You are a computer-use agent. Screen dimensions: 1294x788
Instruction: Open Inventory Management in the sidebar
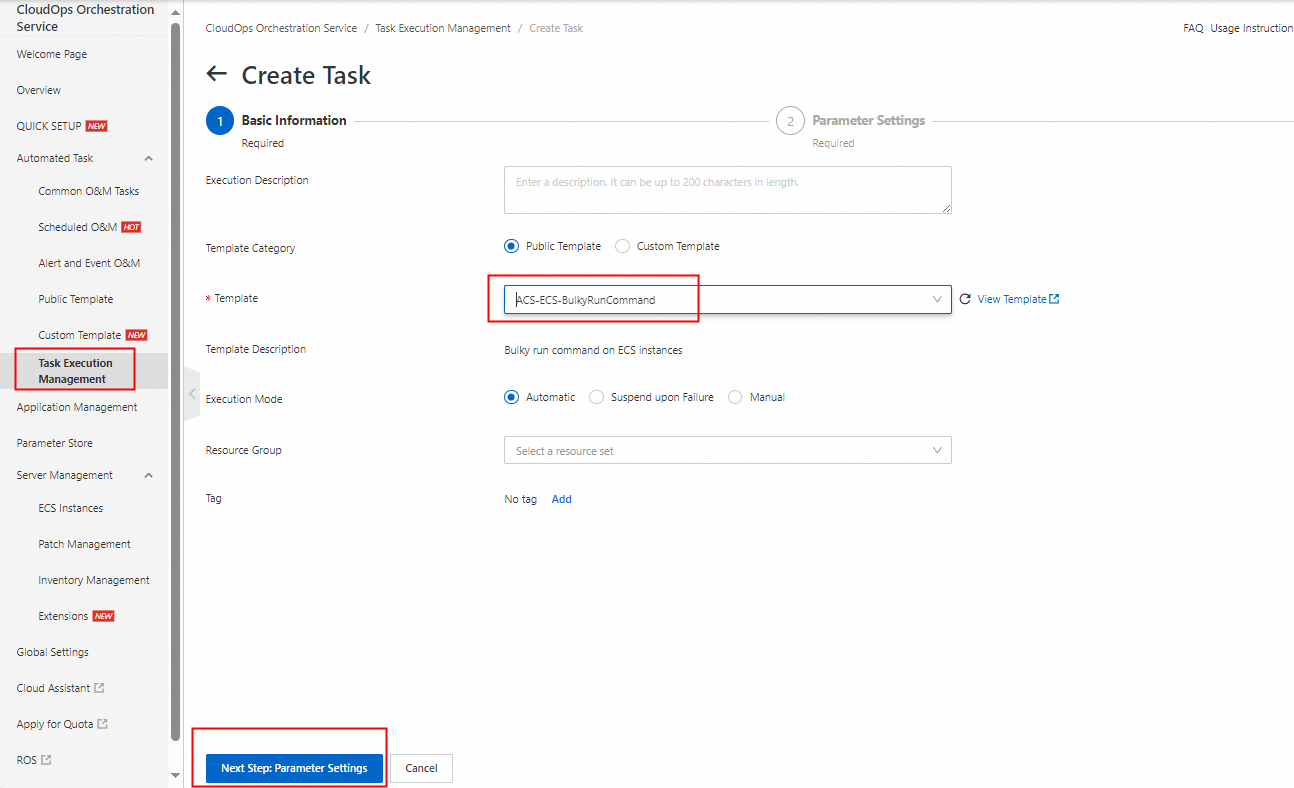[x=94, y=580]
